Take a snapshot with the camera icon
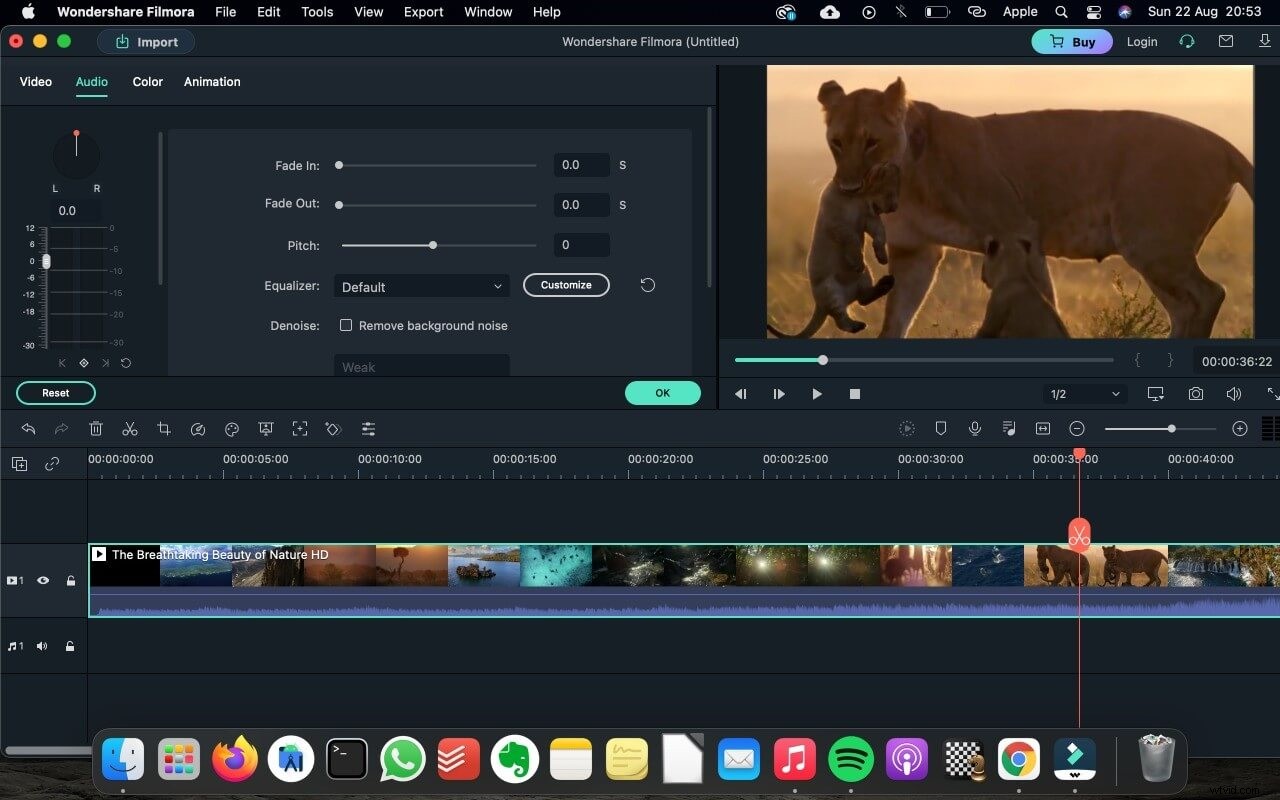1280x800 pixels. tap(1196, 394)
